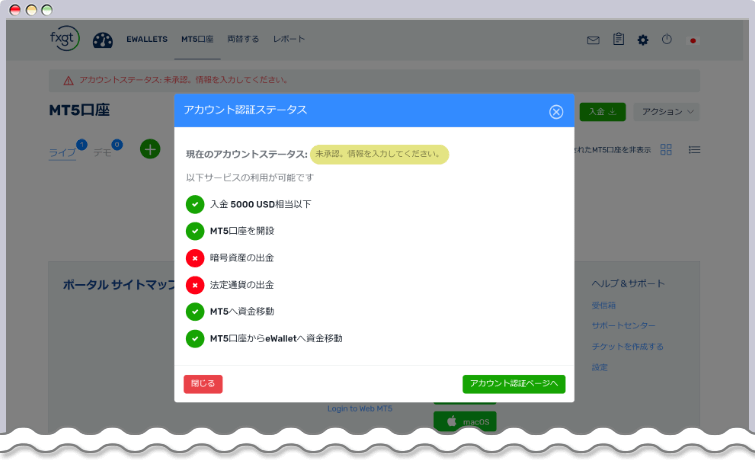The image size is (755, 460).
Task: Open the 設定 link under ヘルプ&サポート
Action: [599, 368]
